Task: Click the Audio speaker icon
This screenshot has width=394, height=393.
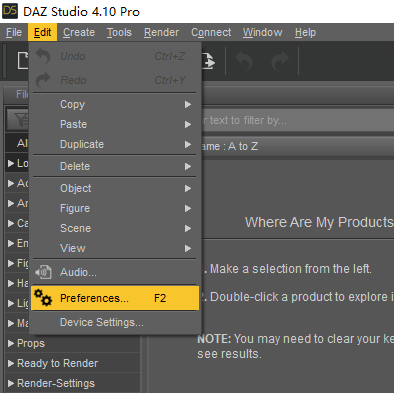Action: [x=43, y=272]
